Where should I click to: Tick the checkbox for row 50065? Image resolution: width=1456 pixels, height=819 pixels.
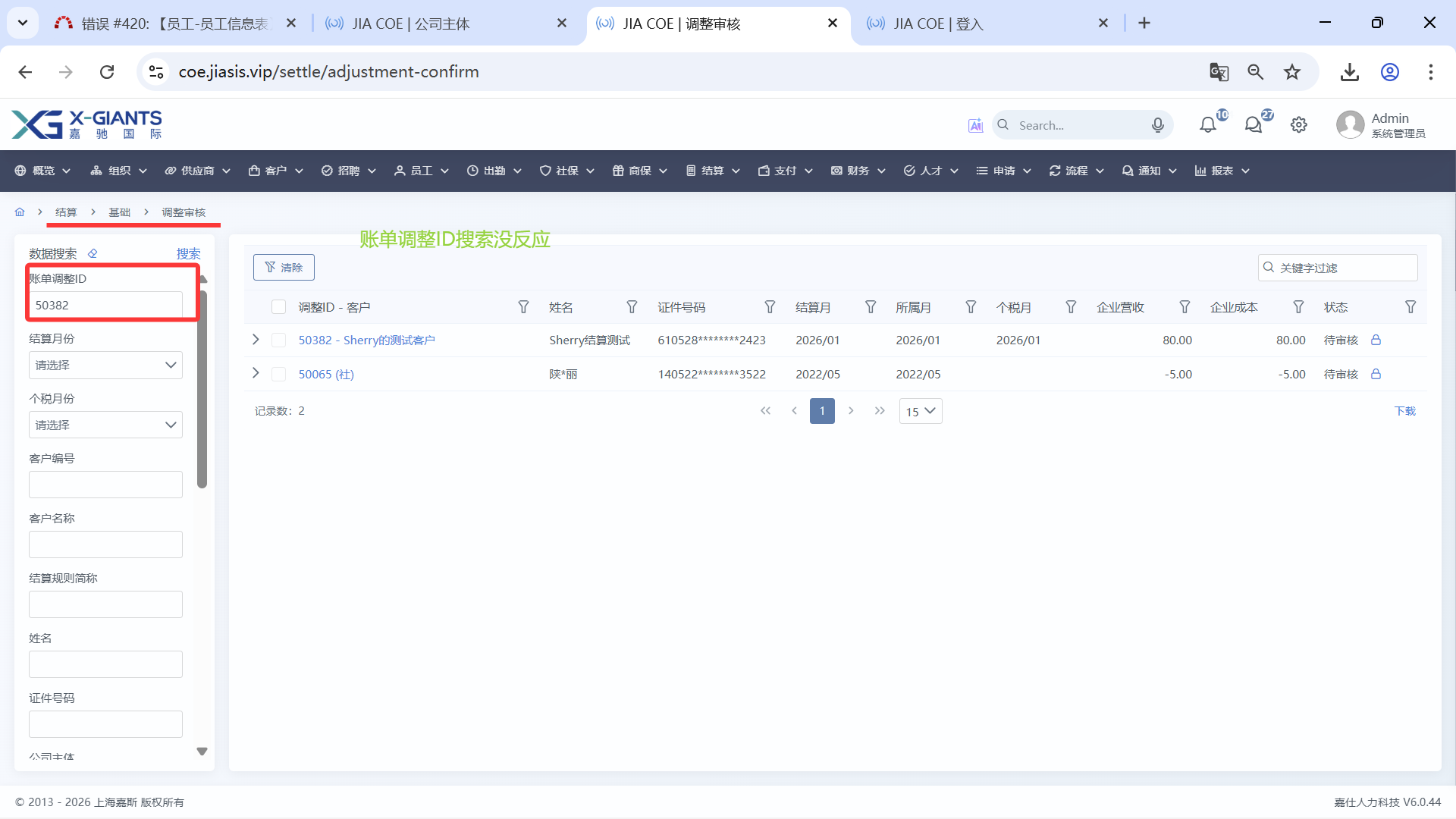(x=278, y=375)
